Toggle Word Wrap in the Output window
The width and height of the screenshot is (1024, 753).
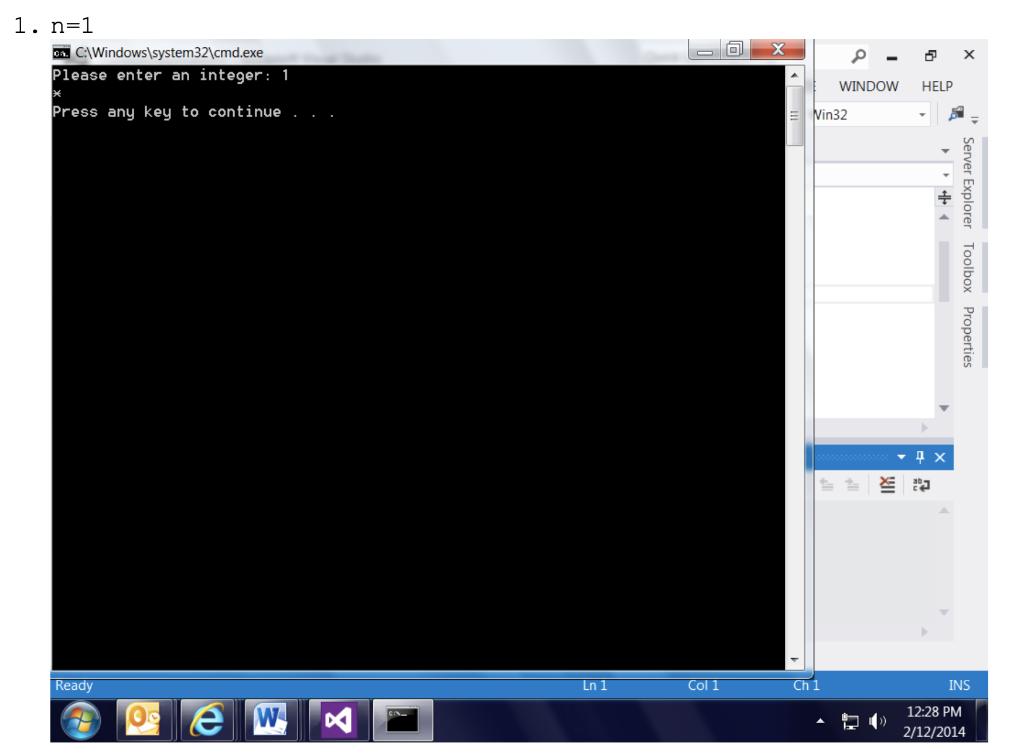pos(920,485)
